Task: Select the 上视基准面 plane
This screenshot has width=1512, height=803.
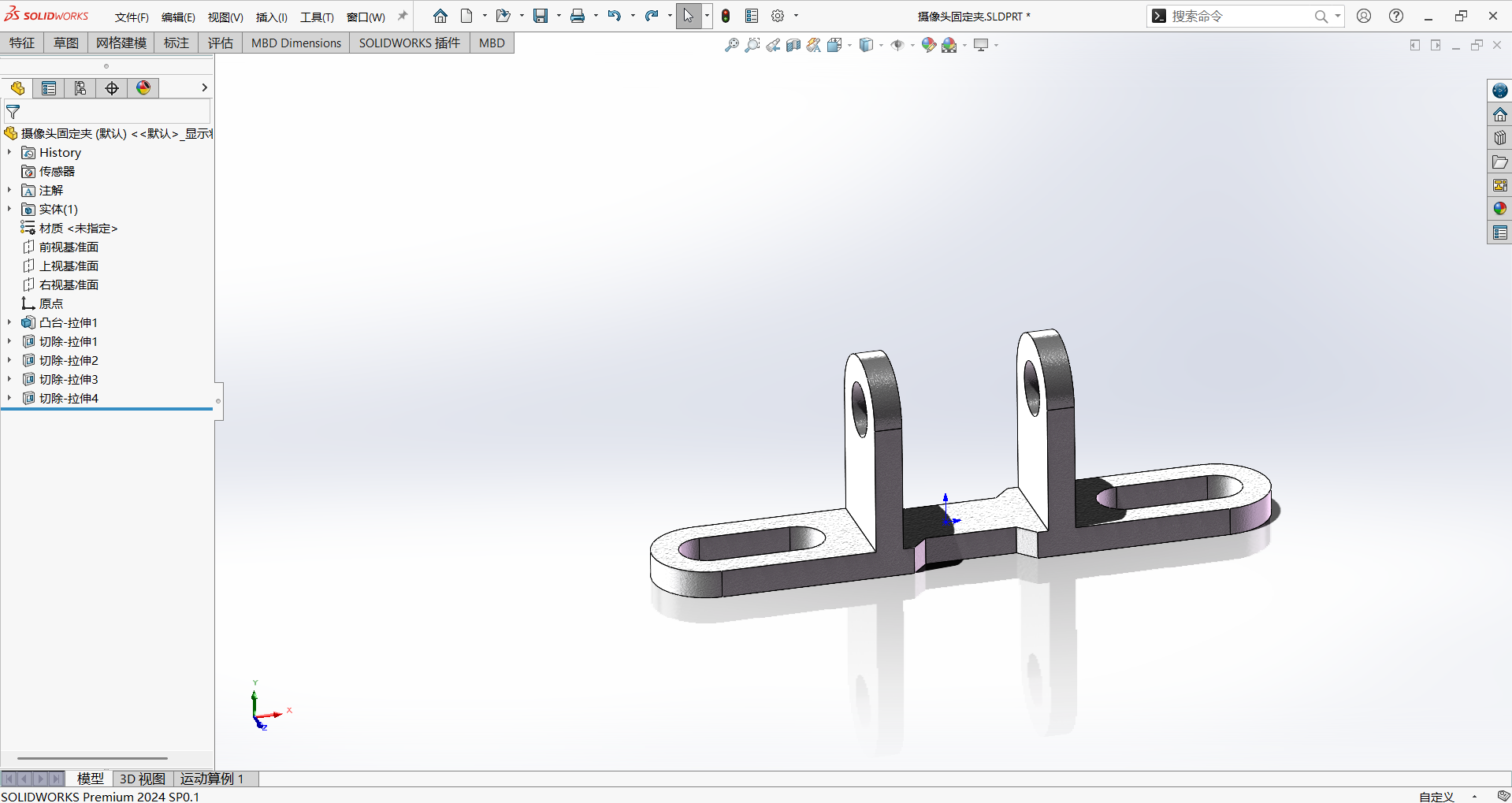Action: pos(60,266)
